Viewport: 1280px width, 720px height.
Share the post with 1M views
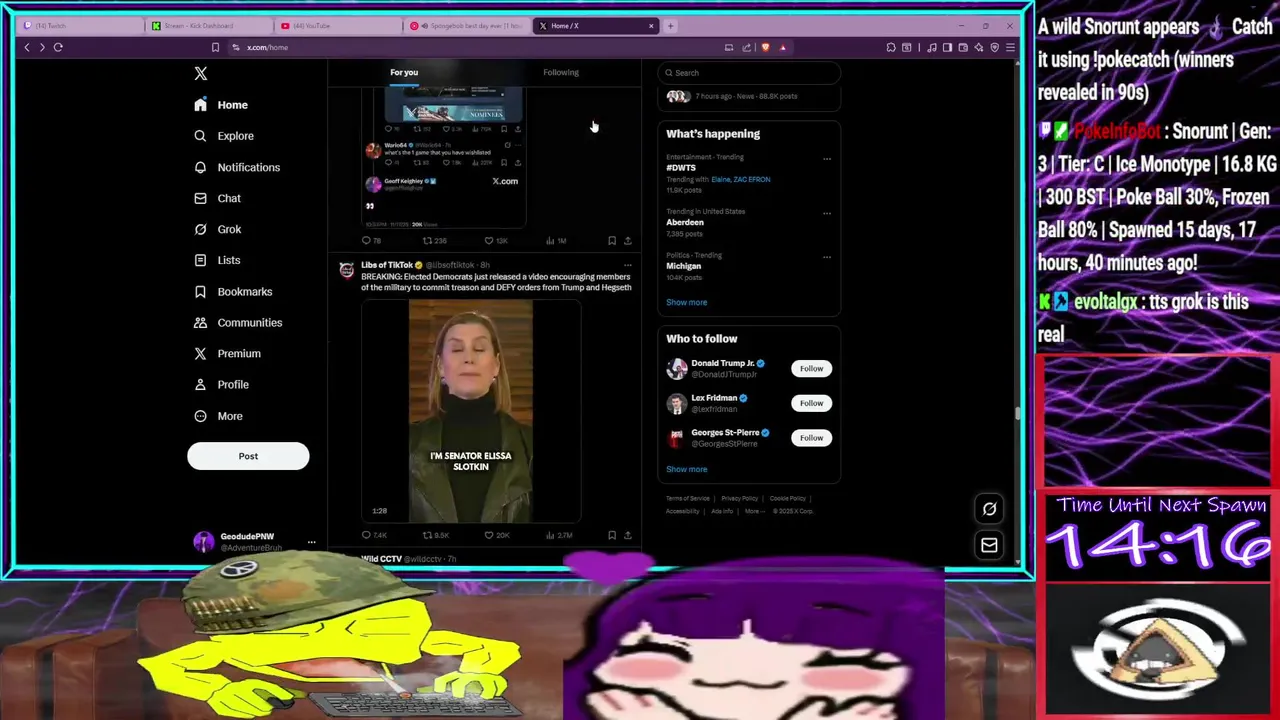(627, 240)
